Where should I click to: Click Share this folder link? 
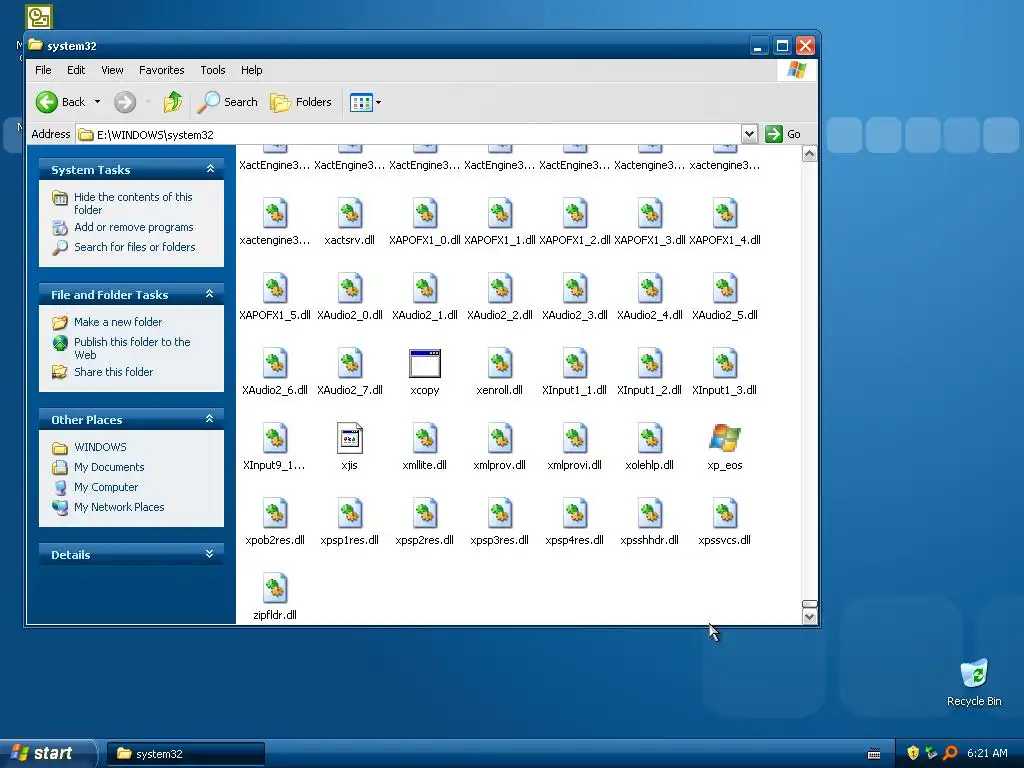114,372
